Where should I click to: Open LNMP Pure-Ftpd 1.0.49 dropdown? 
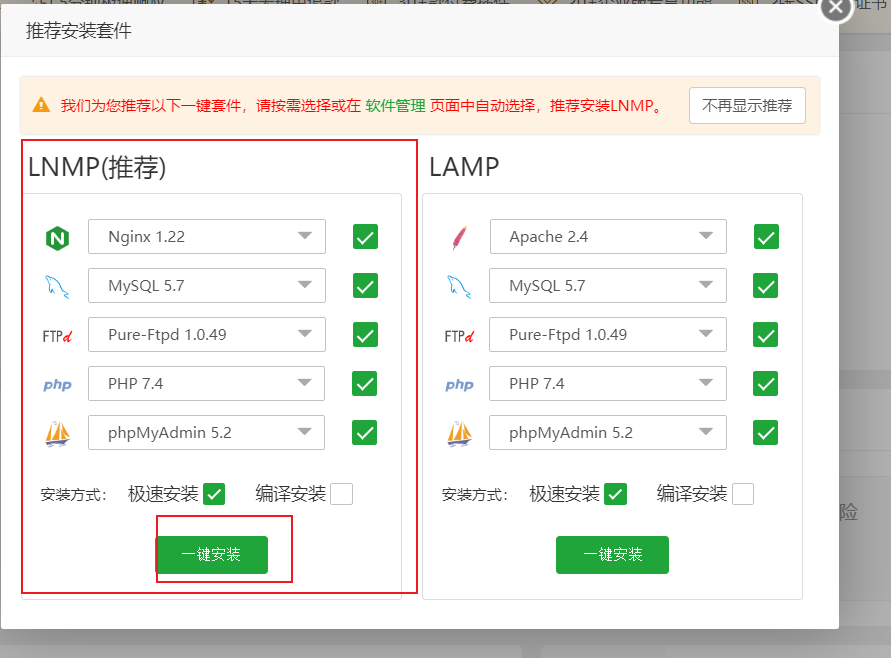pos(207,334)
